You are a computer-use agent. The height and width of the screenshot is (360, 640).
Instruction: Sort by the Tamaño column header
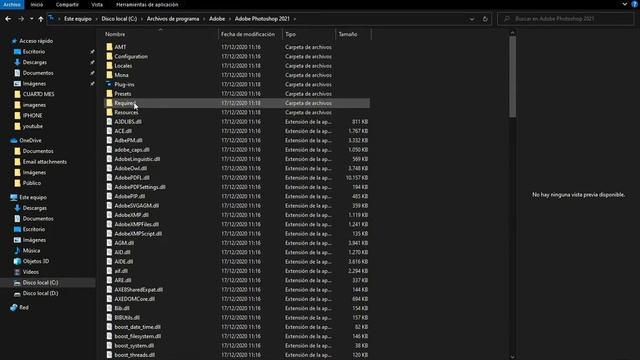tap(348, 34)
